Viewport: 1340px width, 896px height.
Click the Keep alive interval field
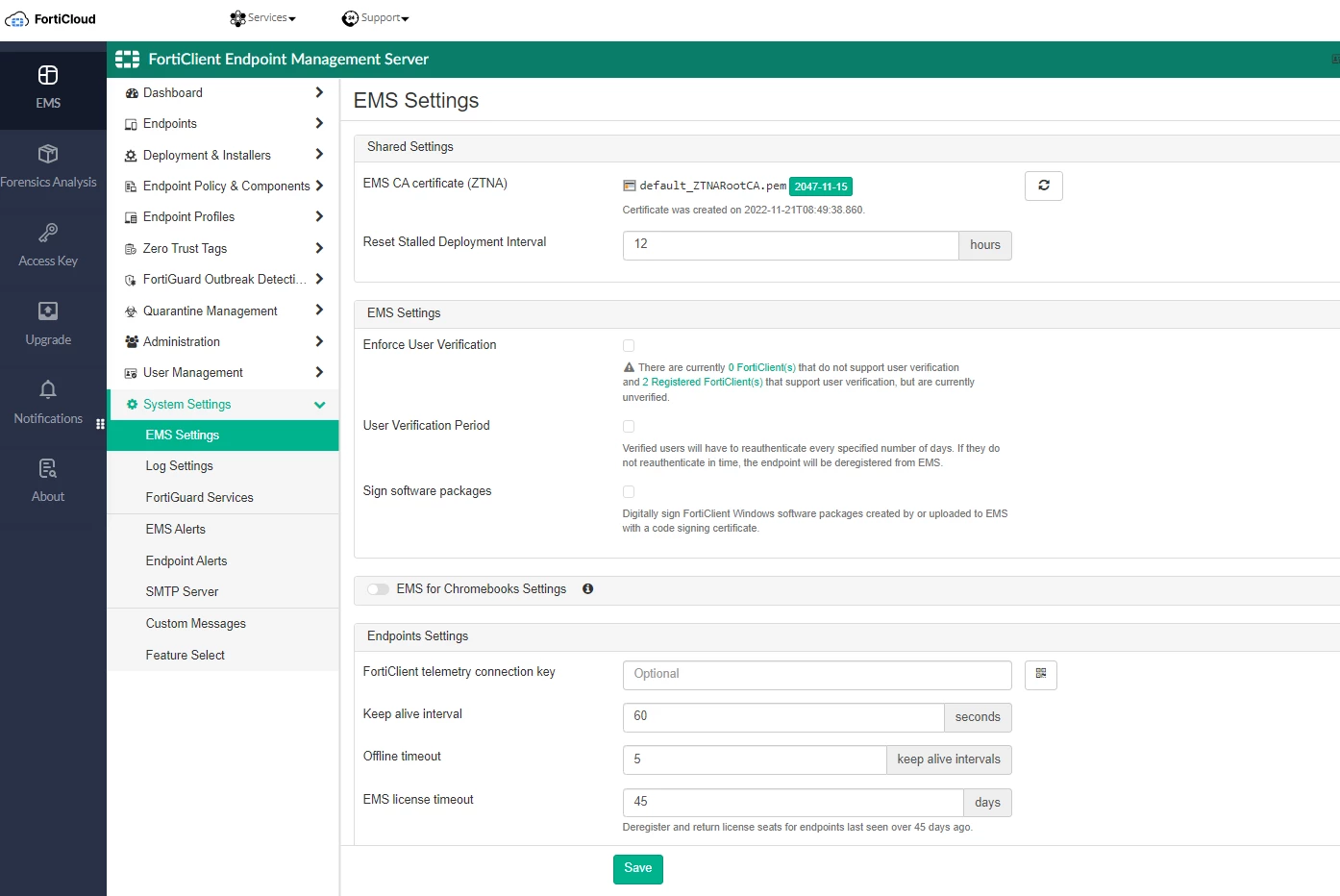[x=783, y=717]
